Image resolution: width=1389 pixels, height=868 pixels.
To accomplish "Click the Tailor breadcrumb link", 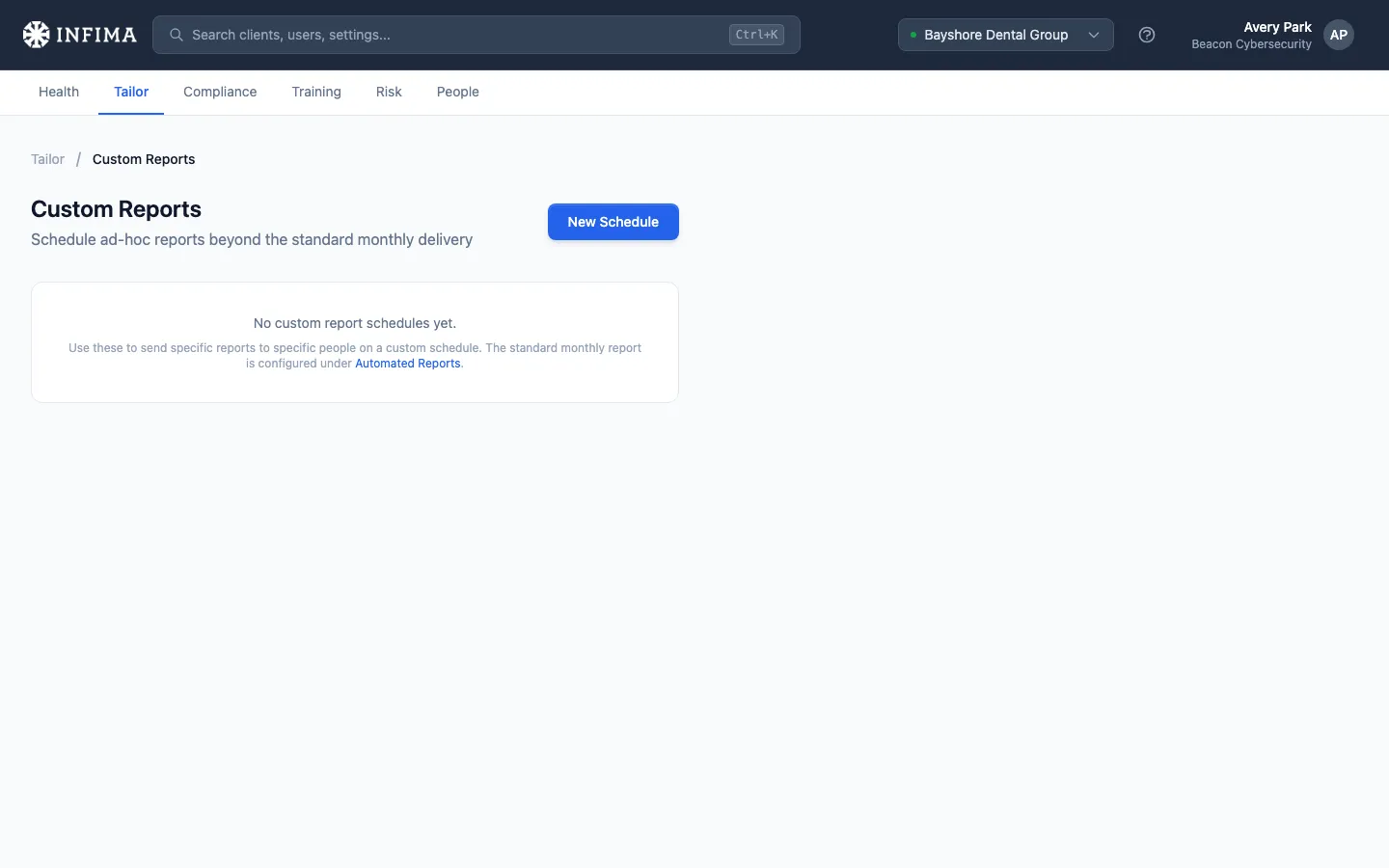I will pos(47,159).
